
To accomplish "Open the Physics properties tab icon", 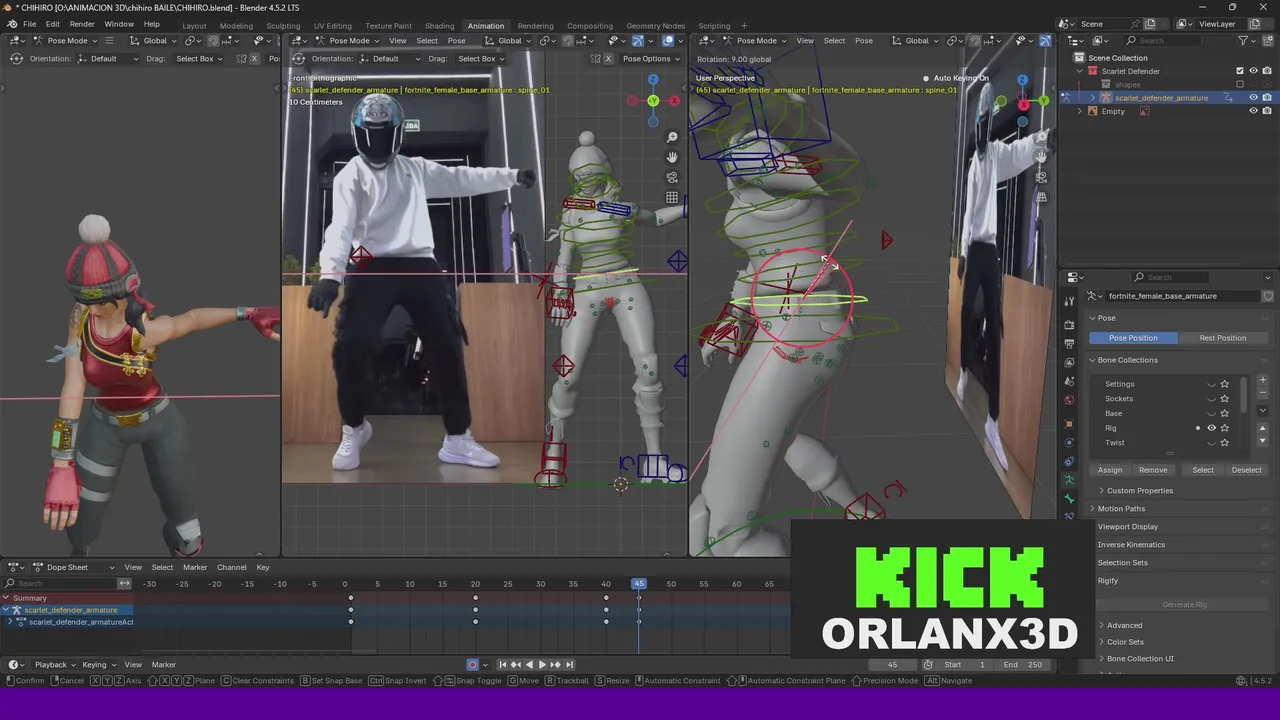I will point(1069,443).
